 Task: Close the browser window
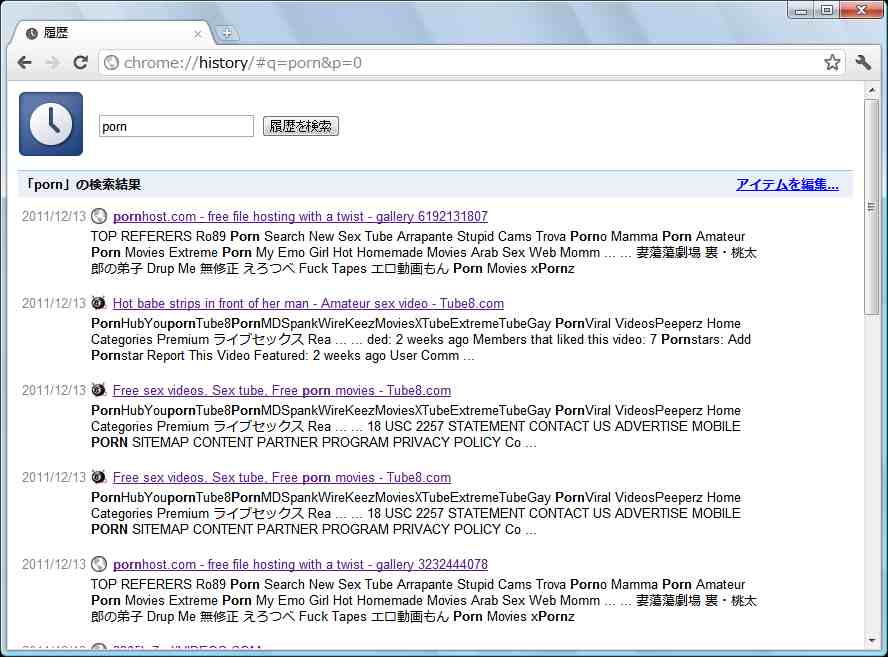[x=862, y=10]
